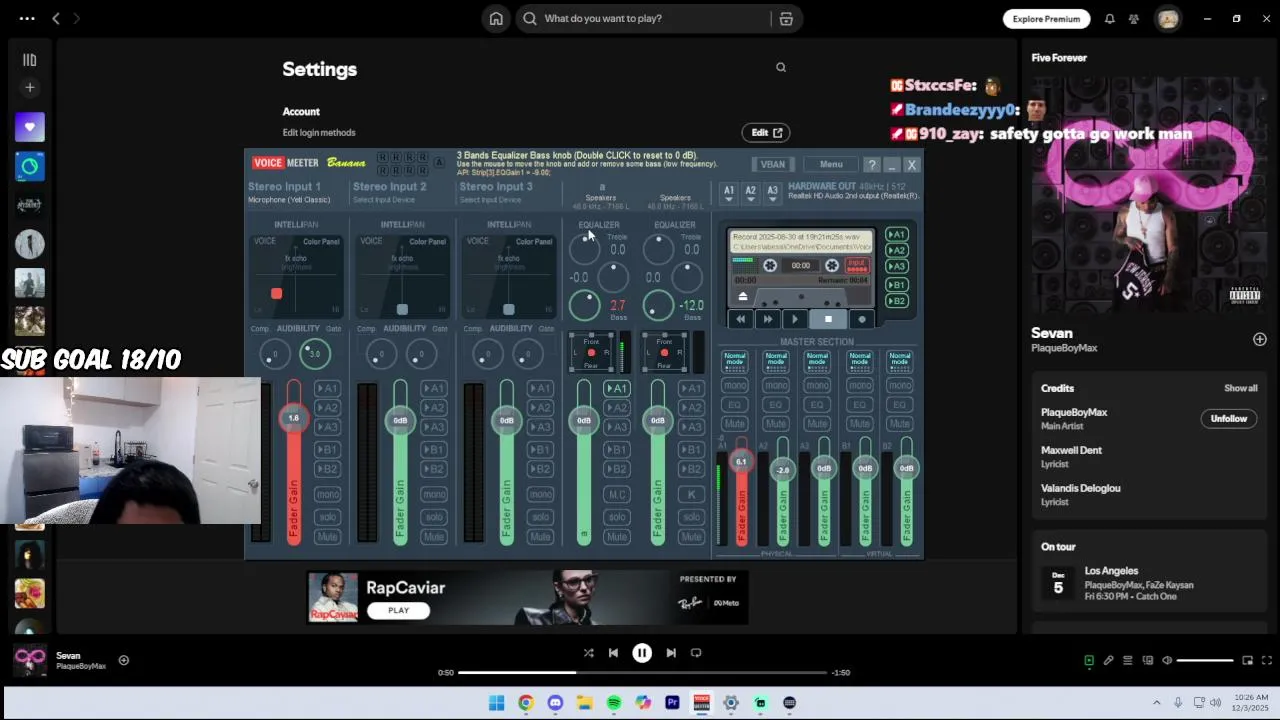Open Browse icon in Spotify search bar
Image resolution: width=1280 pixels, height=720 pixels.
786,18
